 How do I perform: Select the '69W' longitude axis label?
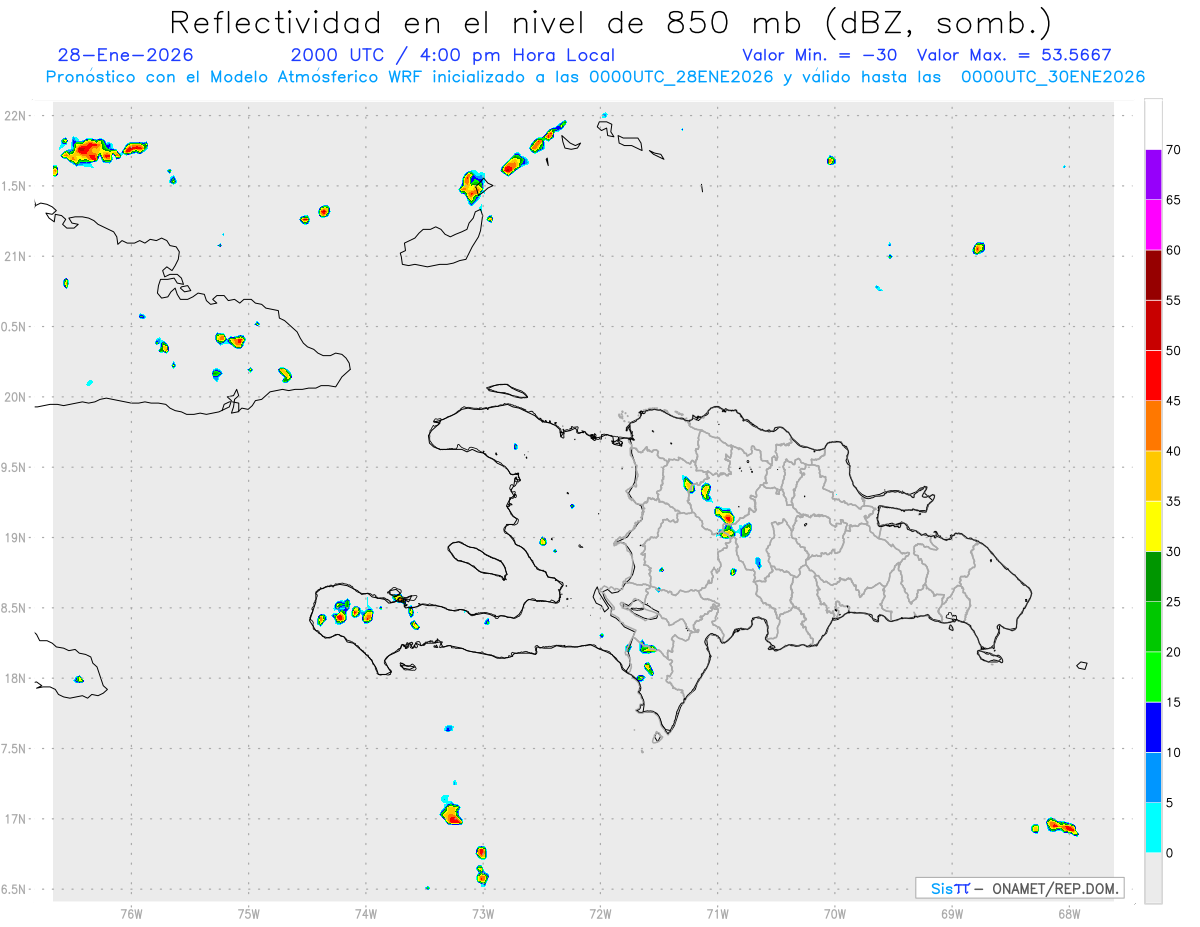[951, 913]
